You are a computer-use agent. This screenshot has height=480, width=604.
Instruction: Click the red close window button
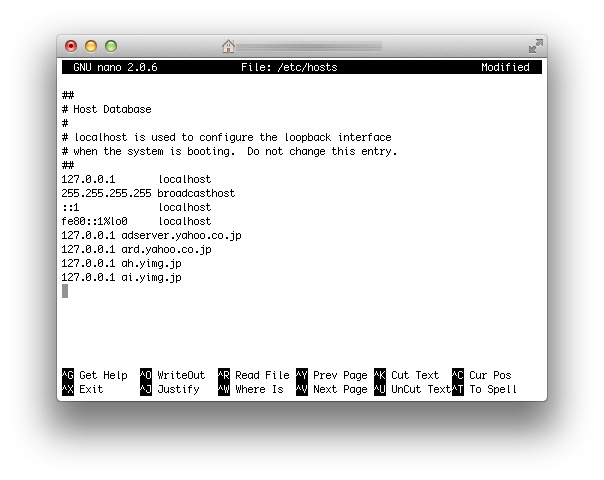tap(71, 46)
